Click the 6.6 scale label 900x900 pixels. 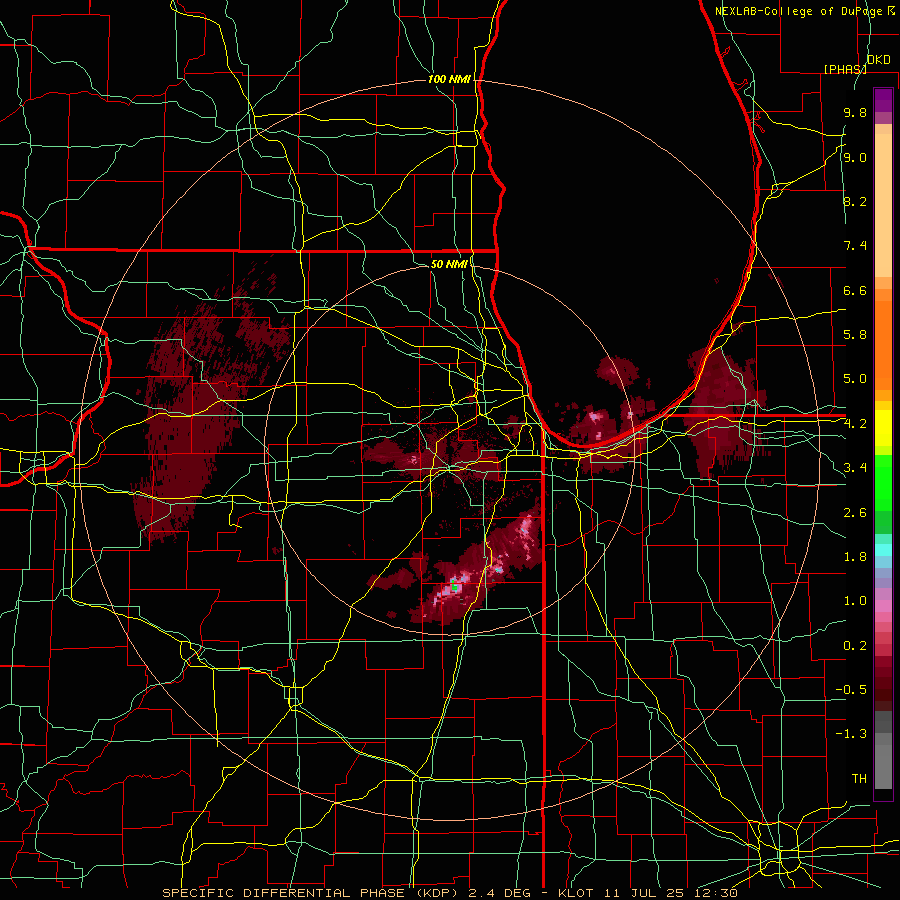[855, 291]
